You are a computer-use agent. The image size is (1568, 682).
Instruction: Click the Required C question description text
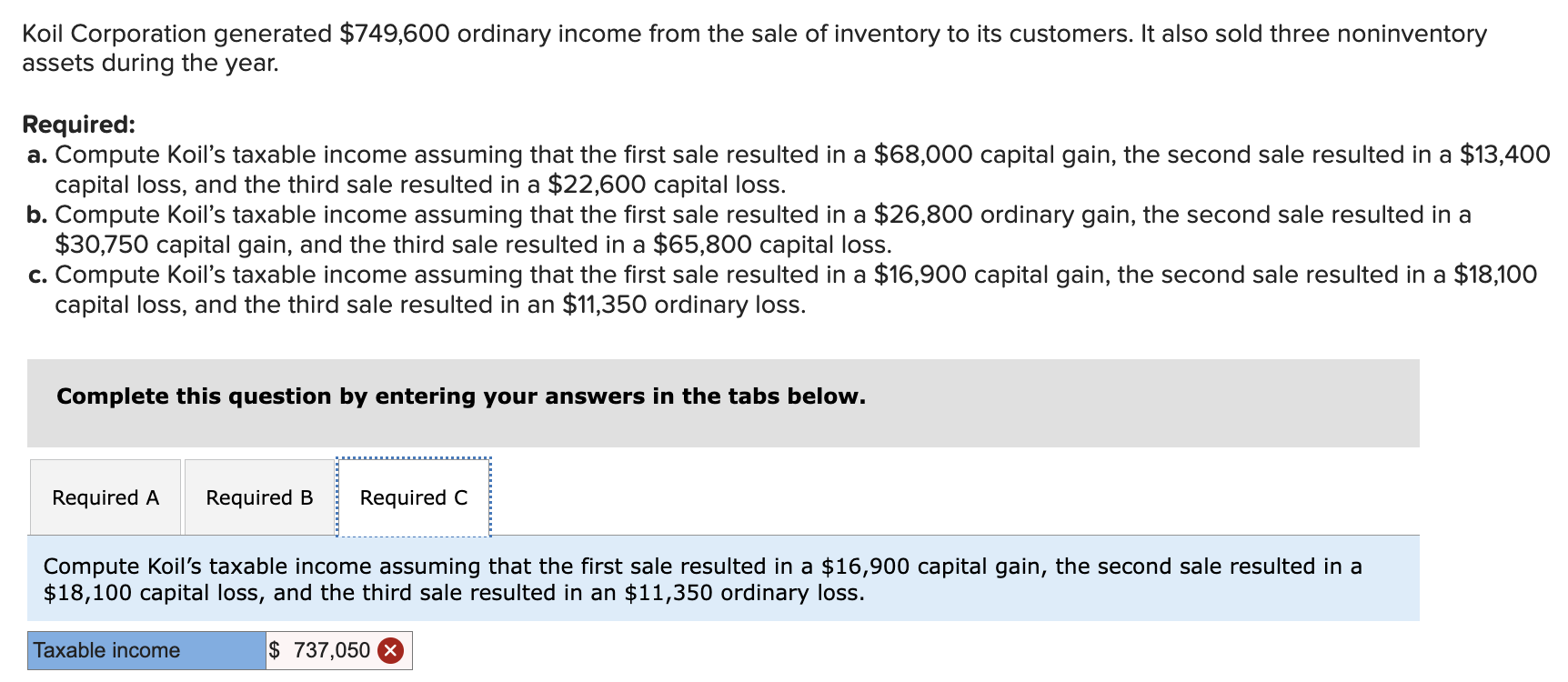(700, 578)
